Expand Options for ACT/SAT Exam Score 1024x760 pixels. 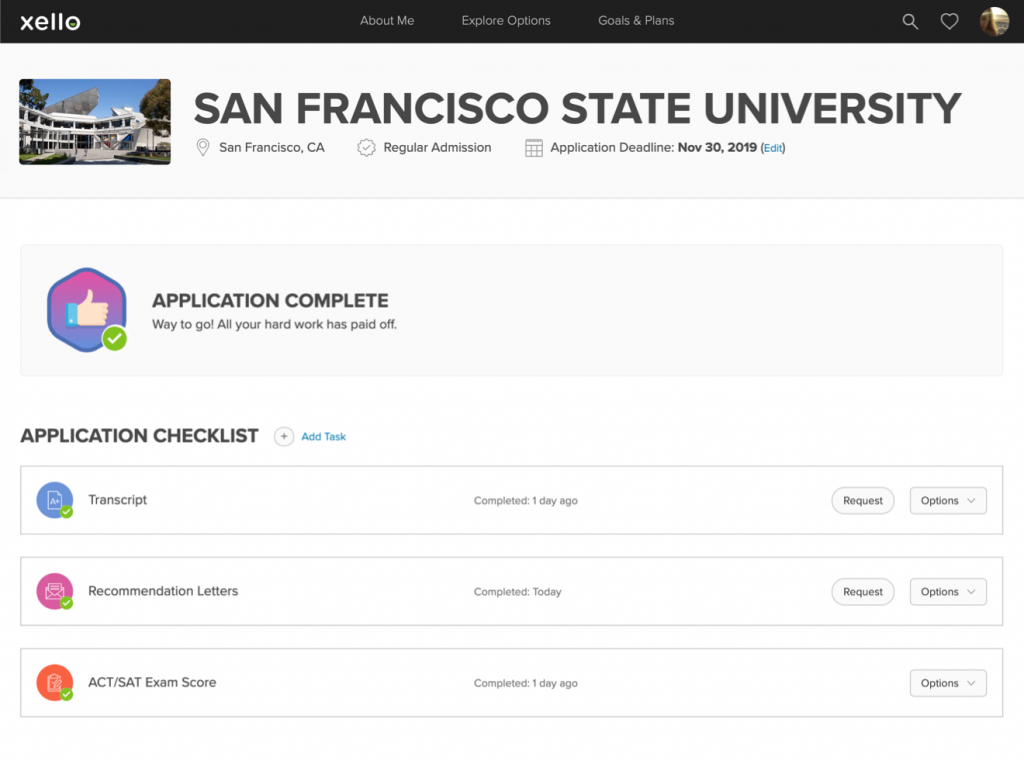coord(947,683)
